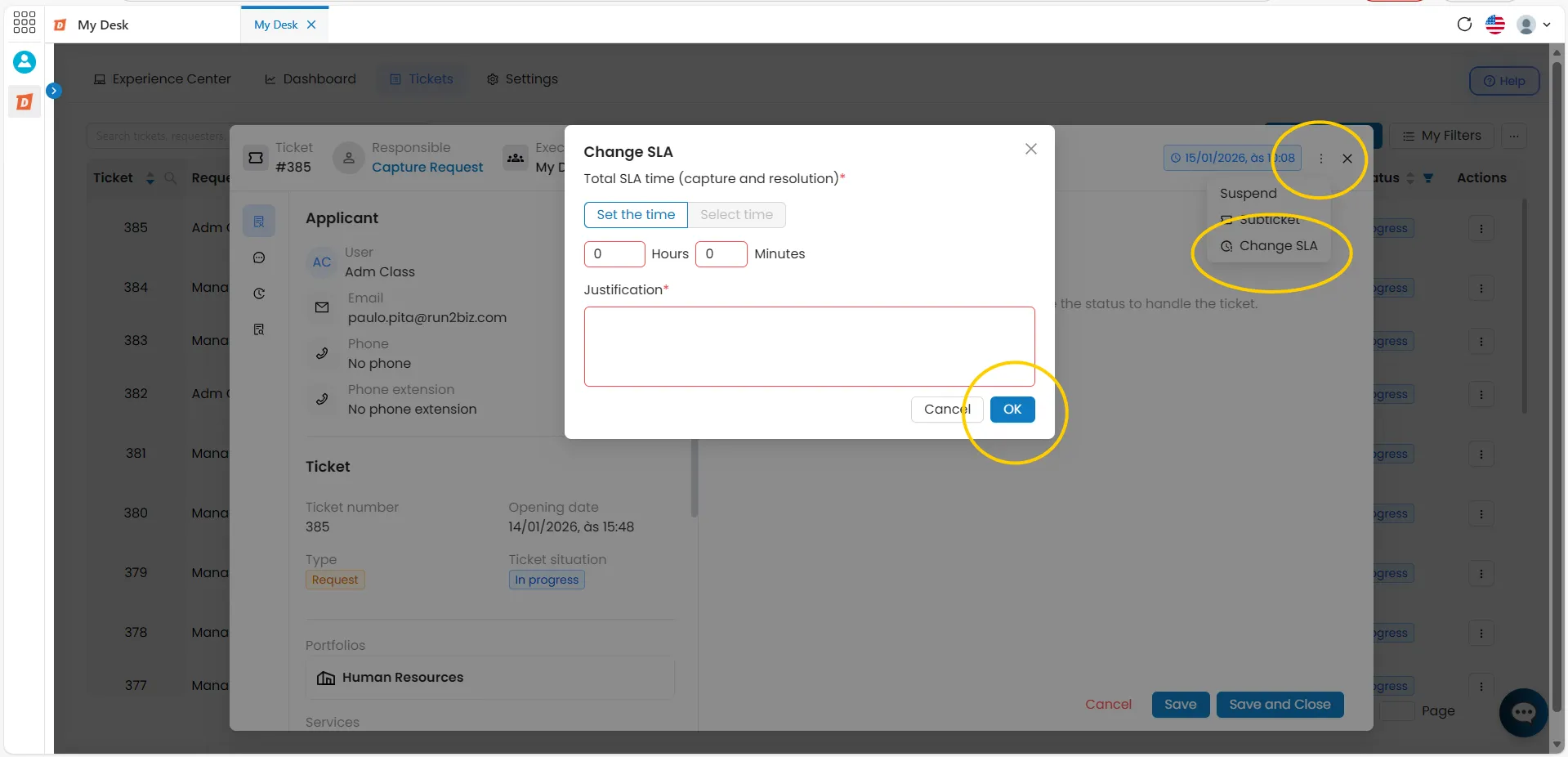Click Save and Close in ticket panel

click(x=1280, y=705)
